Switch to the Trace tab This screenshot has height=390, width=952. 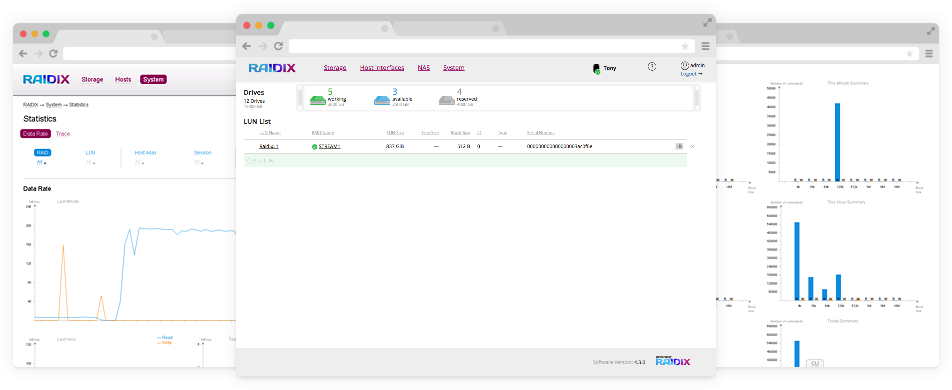[63, 134]
